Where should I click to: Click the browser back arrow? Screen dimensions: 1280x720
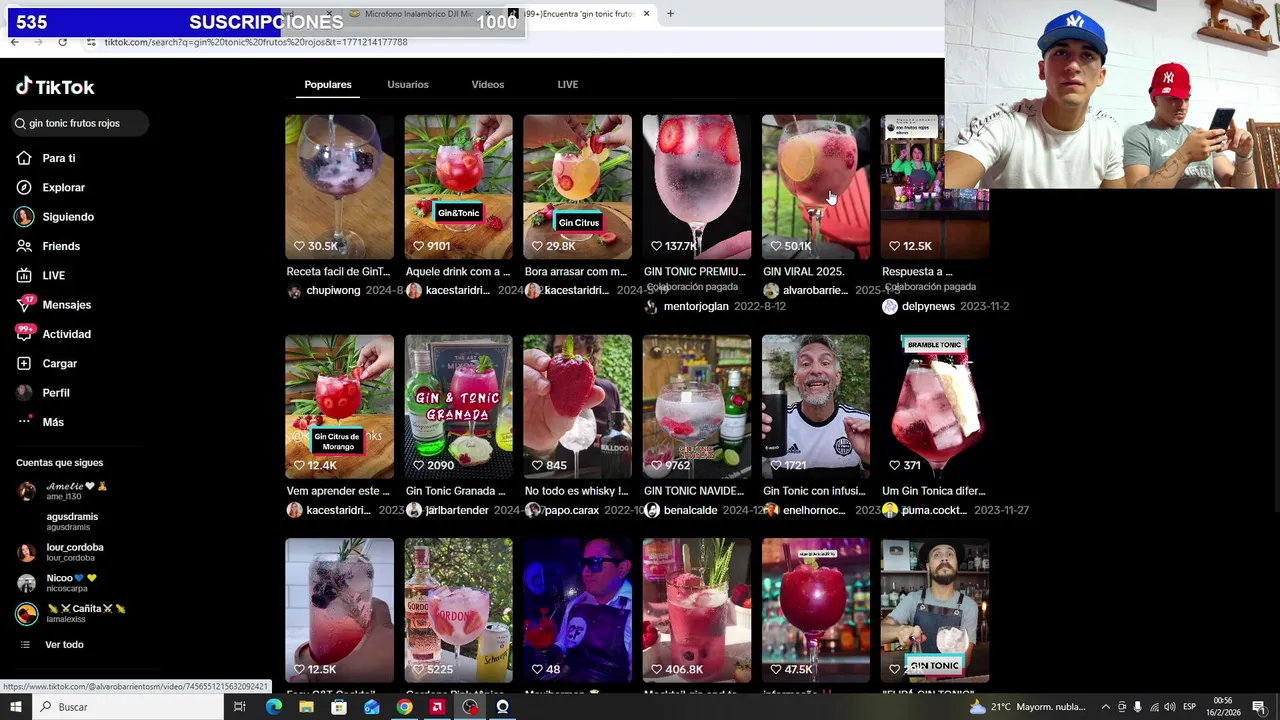pos(15,42)
